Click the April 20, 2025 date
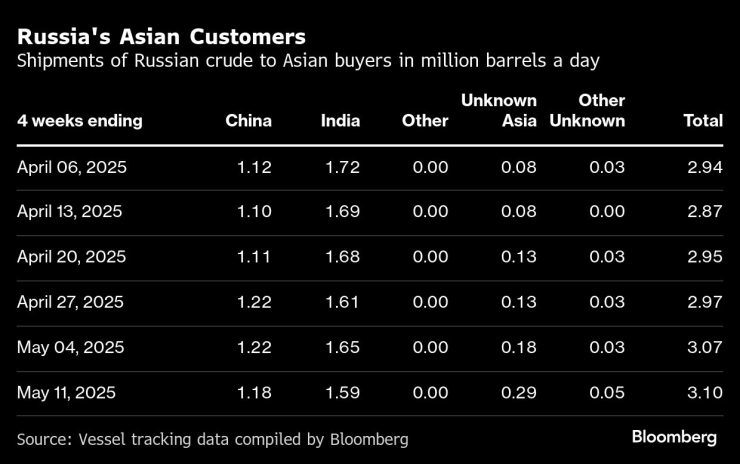The height and width of the screenshot is (464, 740). (72, 257)
